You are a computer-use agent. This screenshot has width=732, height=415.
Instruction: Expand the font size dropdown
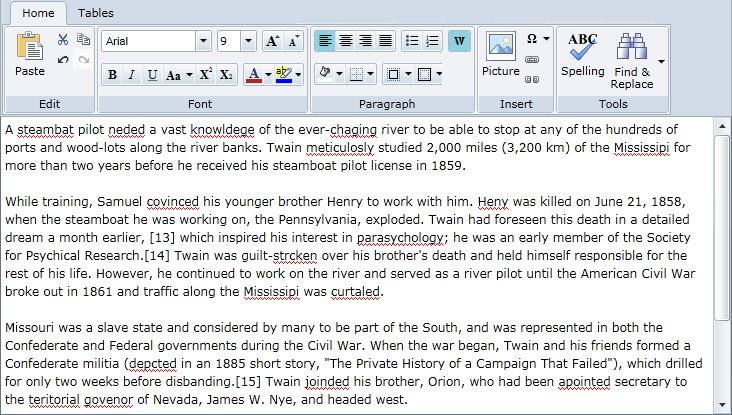tap(248, 41)
